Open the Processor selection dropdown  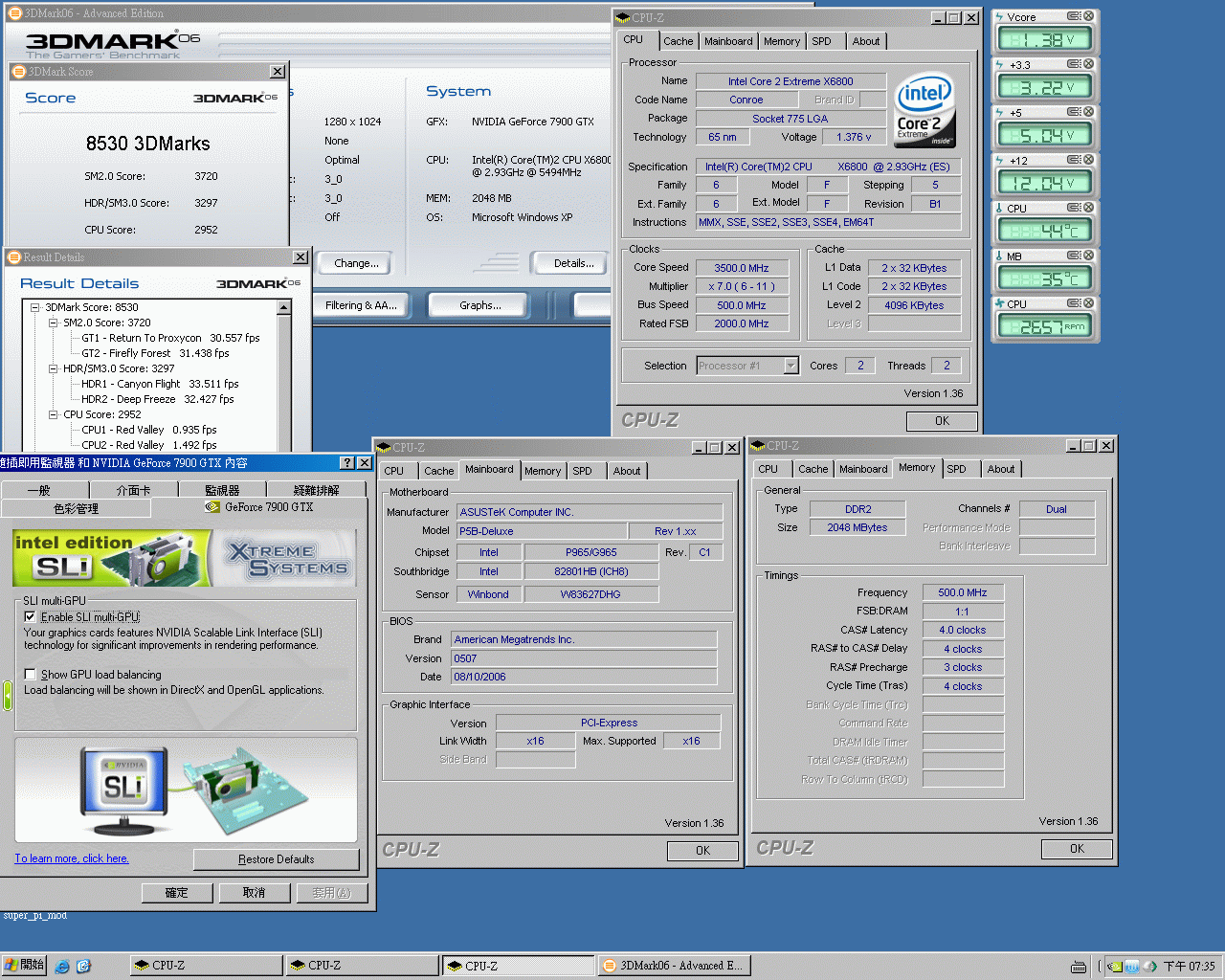791,366
